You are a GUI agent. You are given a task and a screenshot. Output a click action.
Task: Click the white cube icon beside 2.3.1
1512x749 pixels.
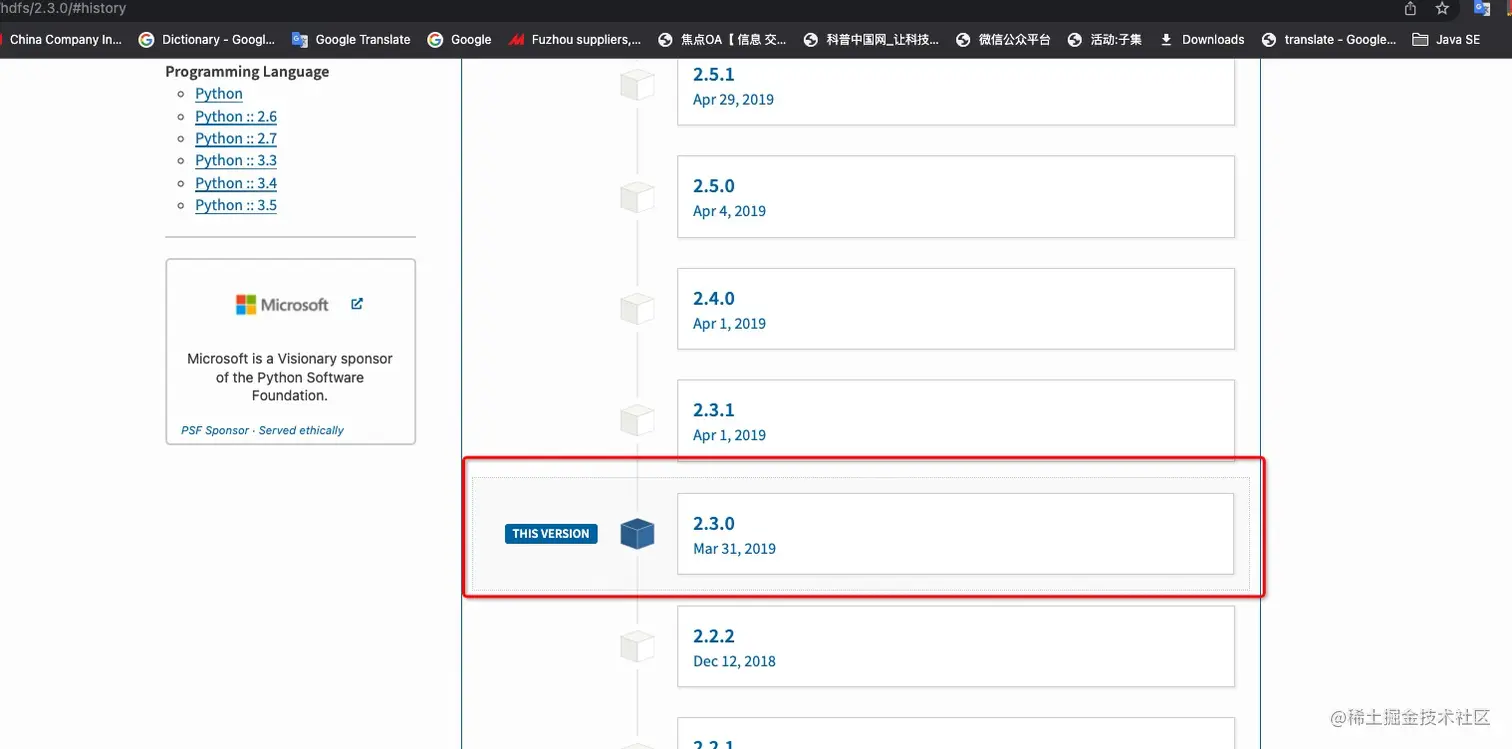[x=637, y=420]
